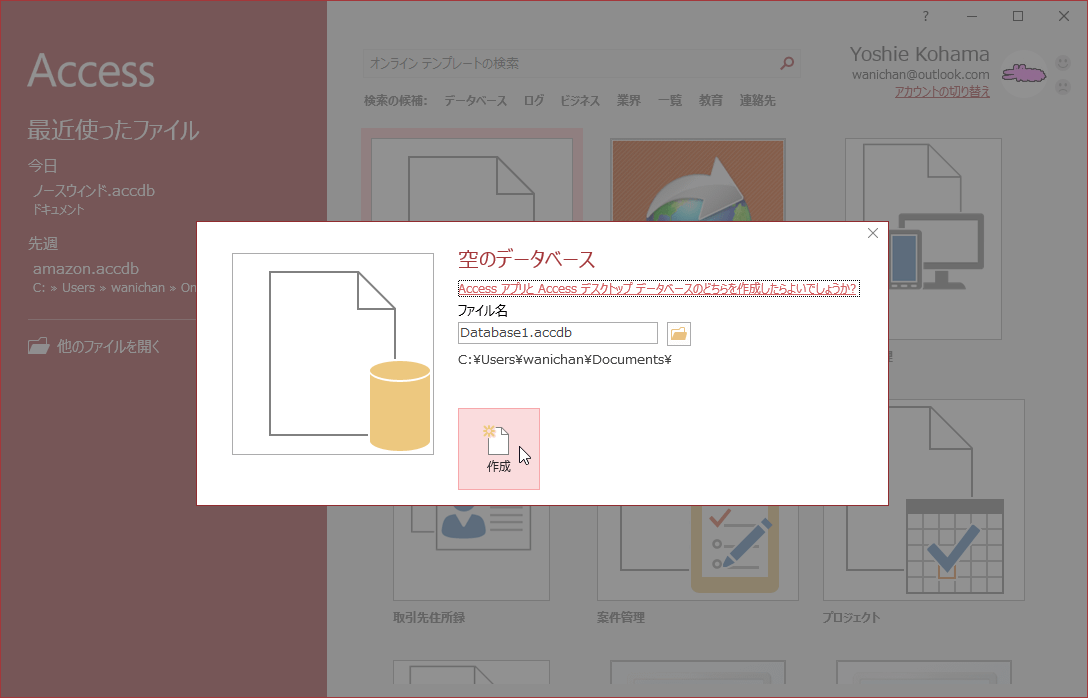1088x698 pixels.
Task: Click the blank database preview image
Action: (333, 354)
